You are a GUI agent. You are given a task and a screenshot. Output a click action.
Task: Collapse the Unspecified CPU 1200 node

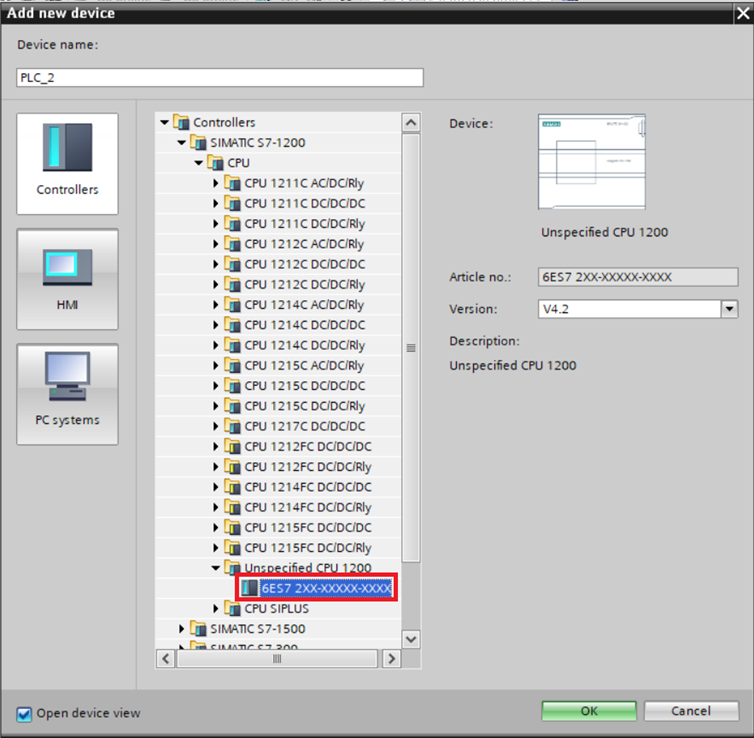(215, 568)
